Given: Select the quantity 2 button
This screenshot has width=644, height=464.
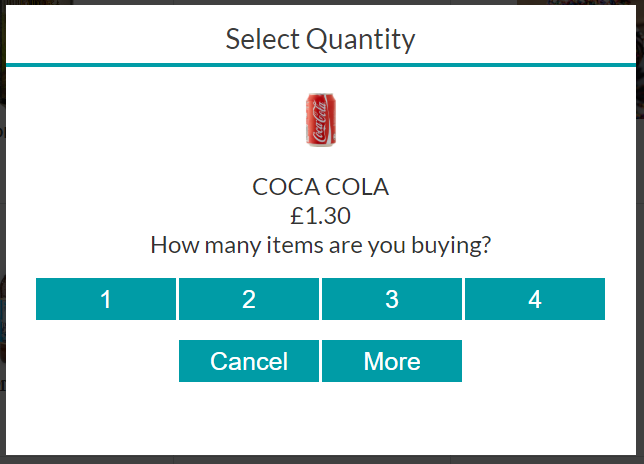Looking at the screenshot, I should click(x=249, y=299).
